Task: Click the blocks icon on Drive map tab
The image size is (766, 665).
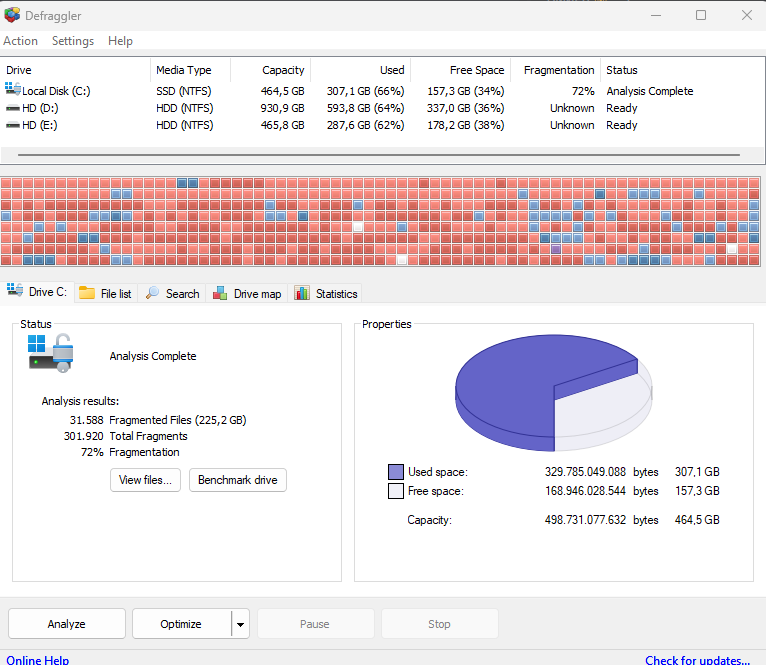Action: click(220, 293)
